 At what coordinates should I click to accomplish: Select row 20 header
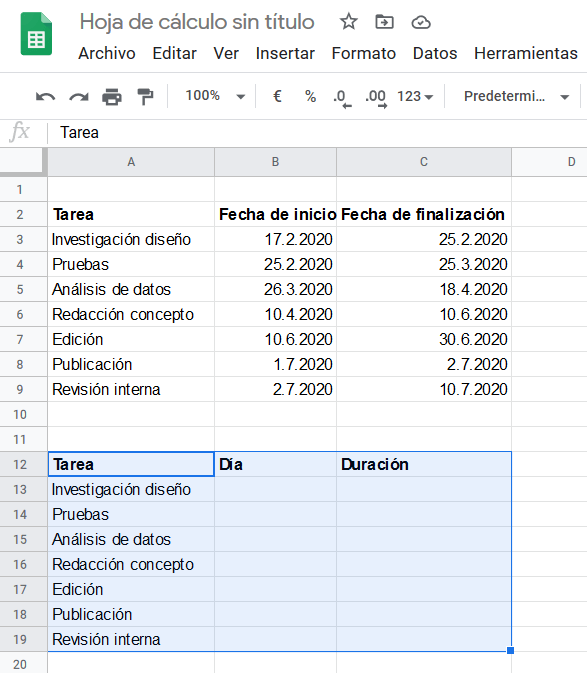24,664
